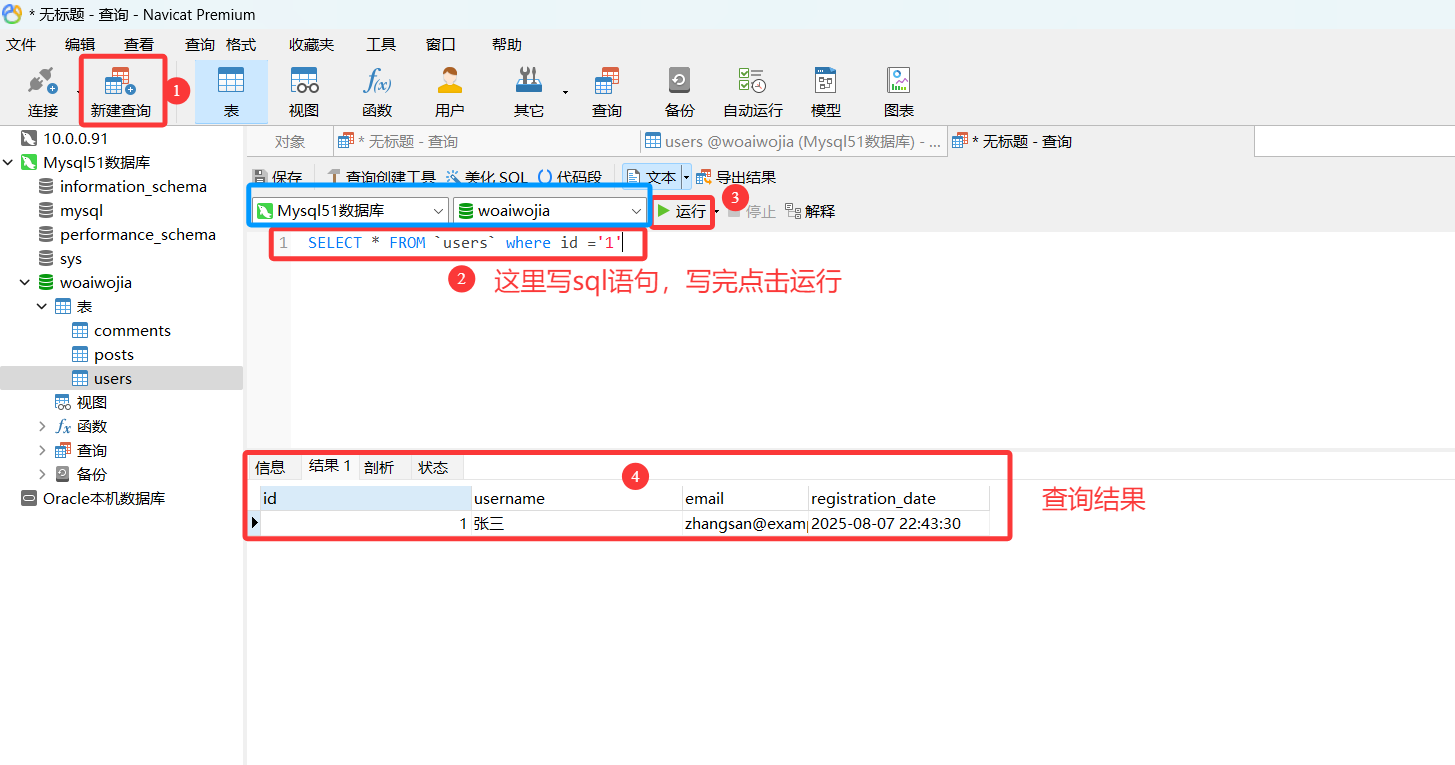The image size is (1455, 765).
Task: Click the 美化 SQL button
Action: click(486, 177)
